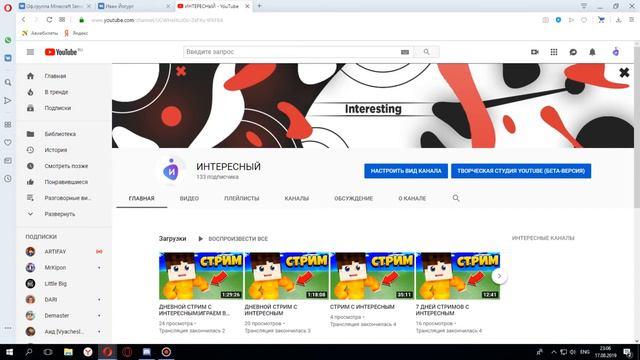Image resolution: width=640 pixels, height=360 pixels.
Task: Show next videos with the carousel arrow
Action: click(499, 276)
